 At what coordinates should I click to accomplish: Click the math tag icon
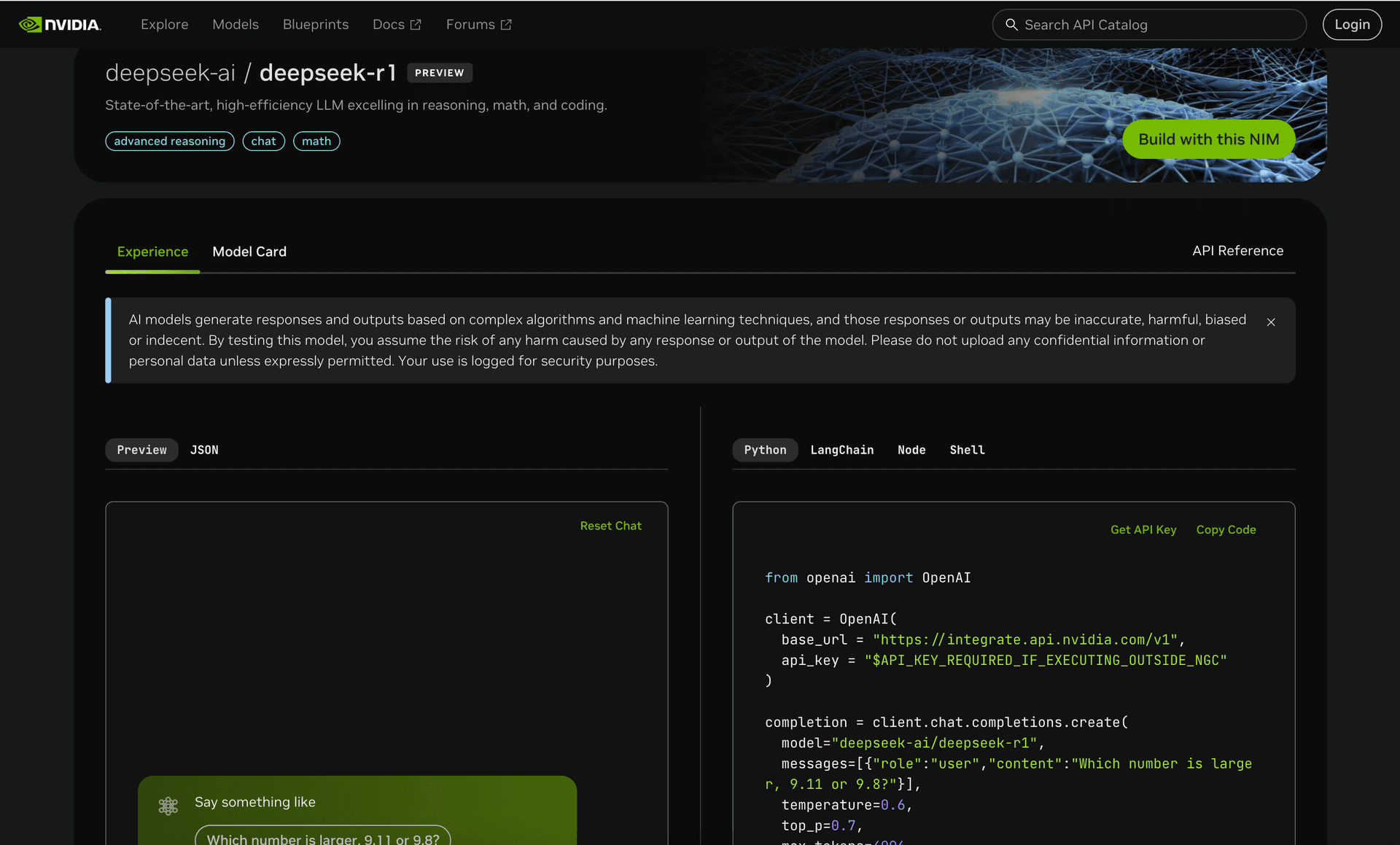pyautogui.click(x=316, y=140)
